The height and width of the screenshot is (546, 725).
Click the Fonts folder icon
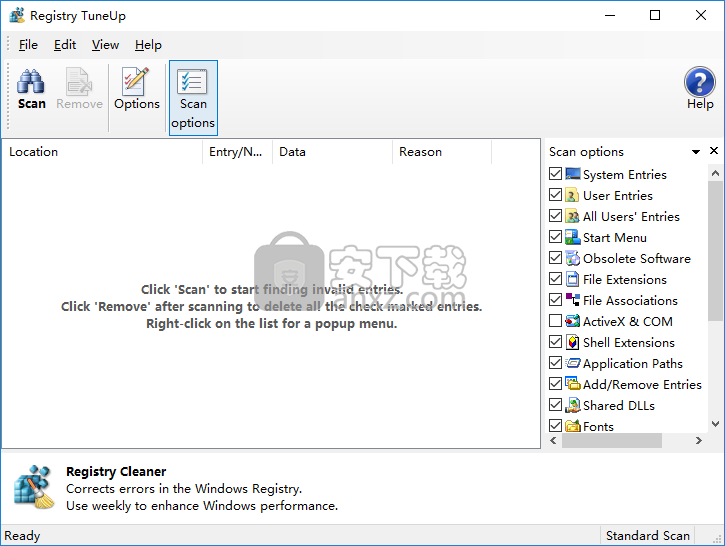click(572, 426)
